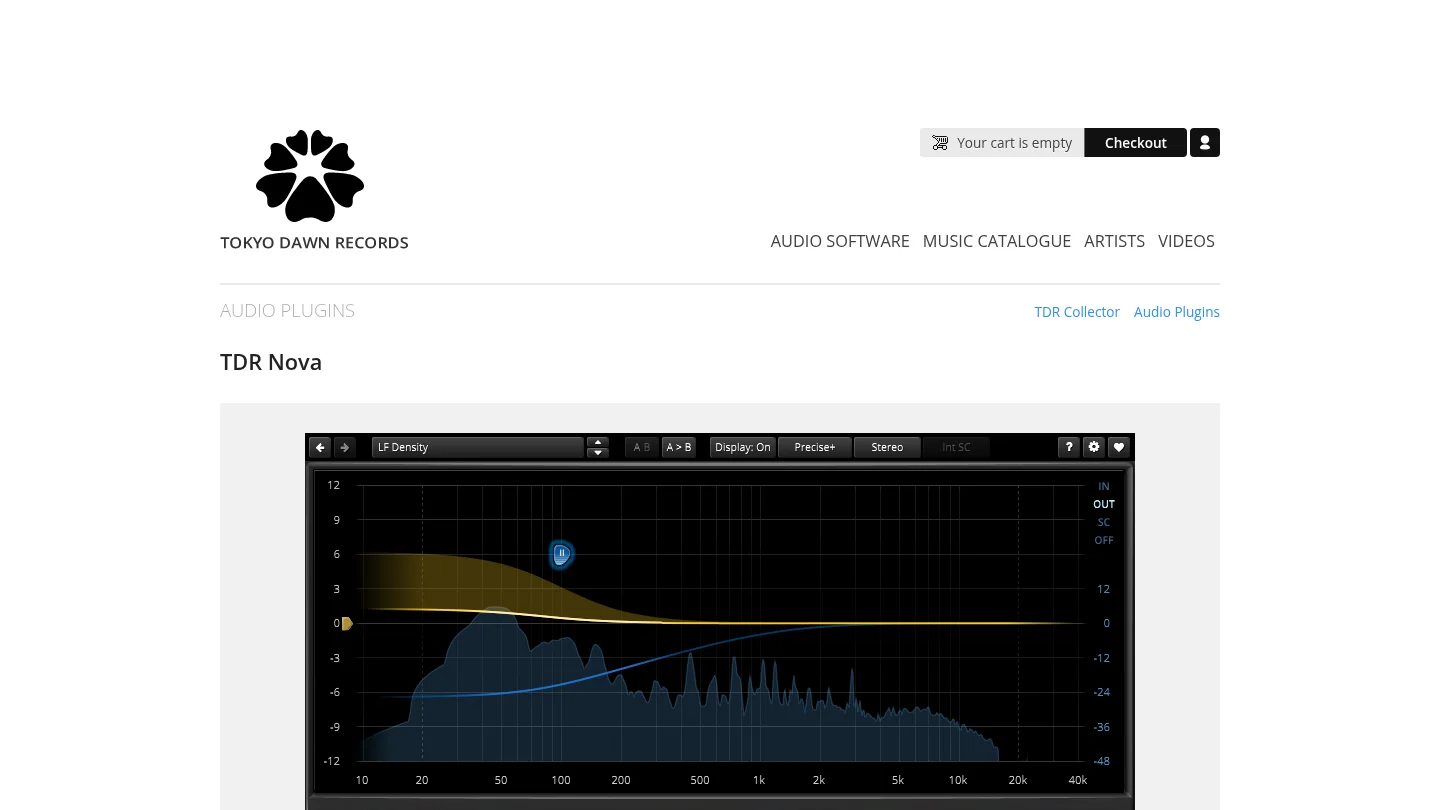Toggle the A B comparison button
Screen dimensions: 1440x810
pos(642,447)
